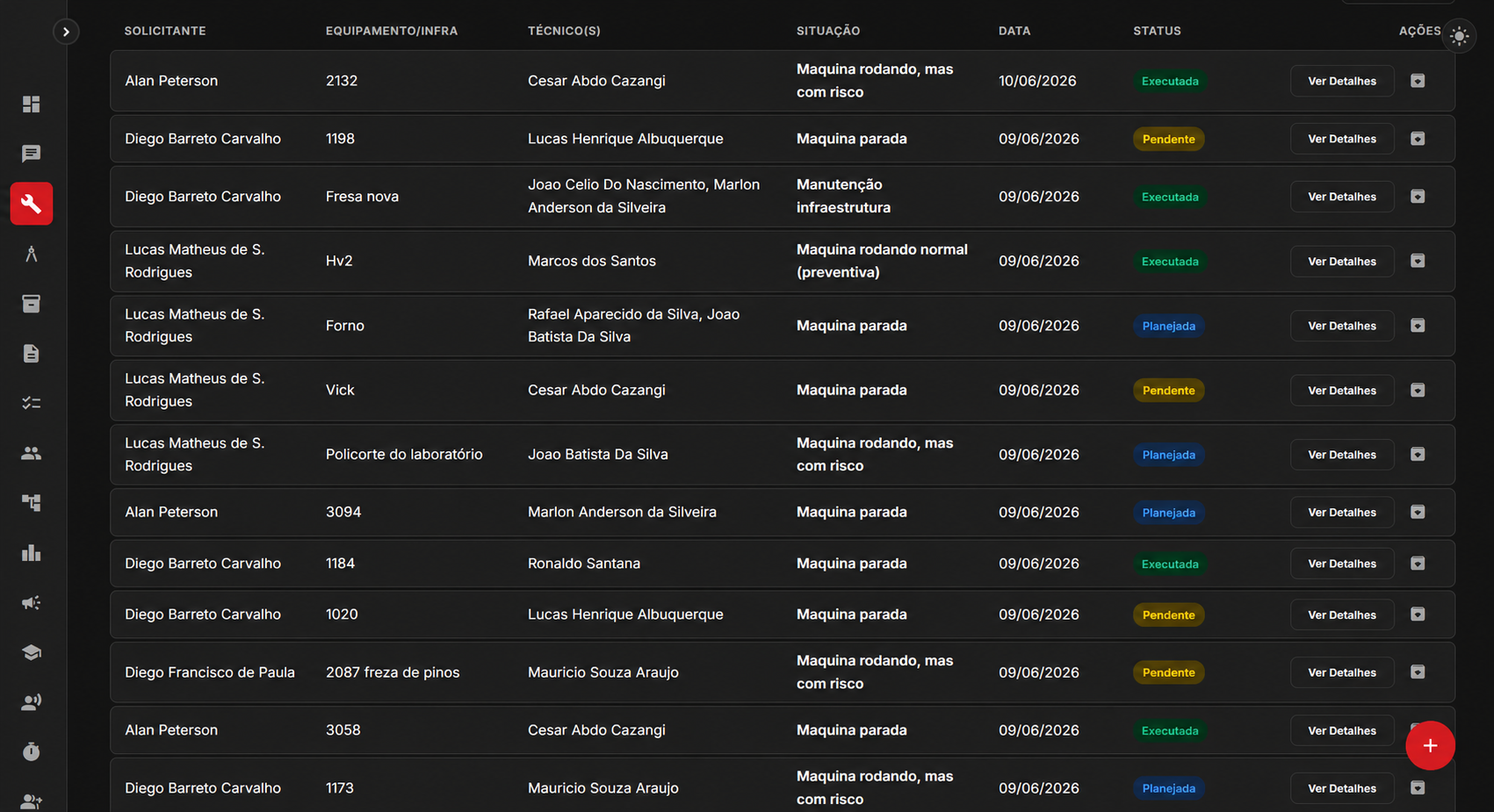Open the checklist icon in sidebar
The image size is (1494, 812).
pos(32,403)
